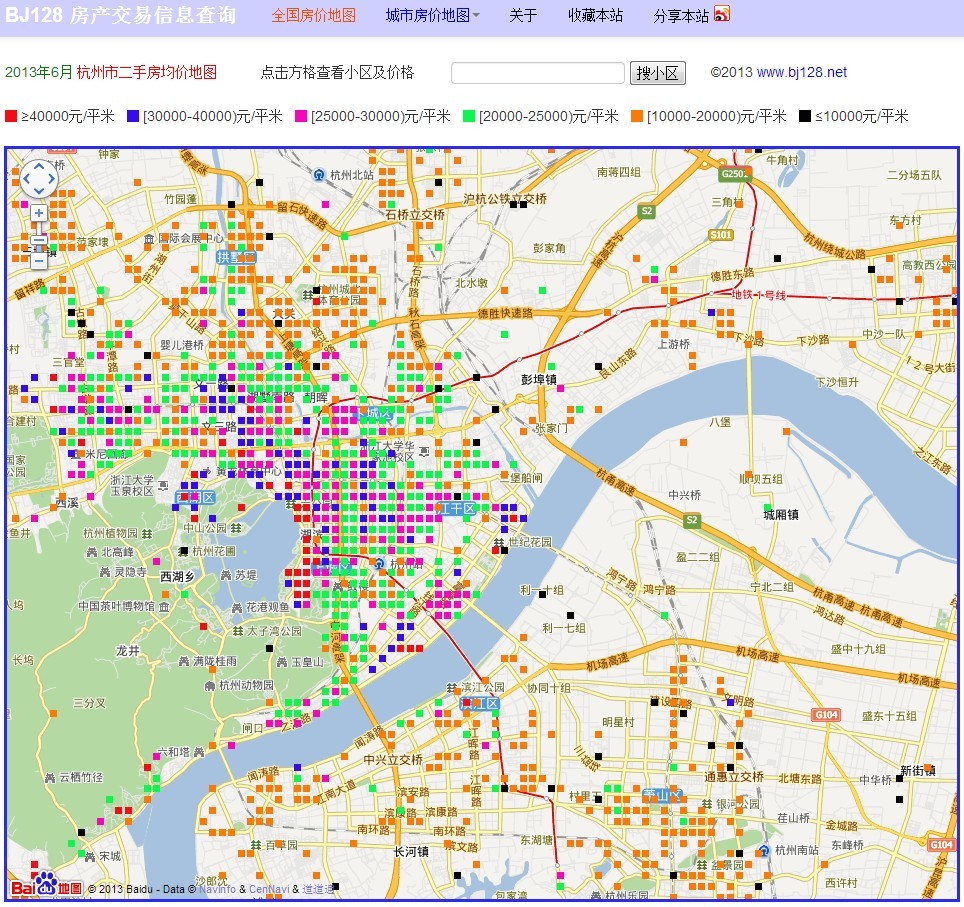This screenshot has width=964, height=907.
Task: Click the S101 road shield marker
Action: tap(721, 234)
